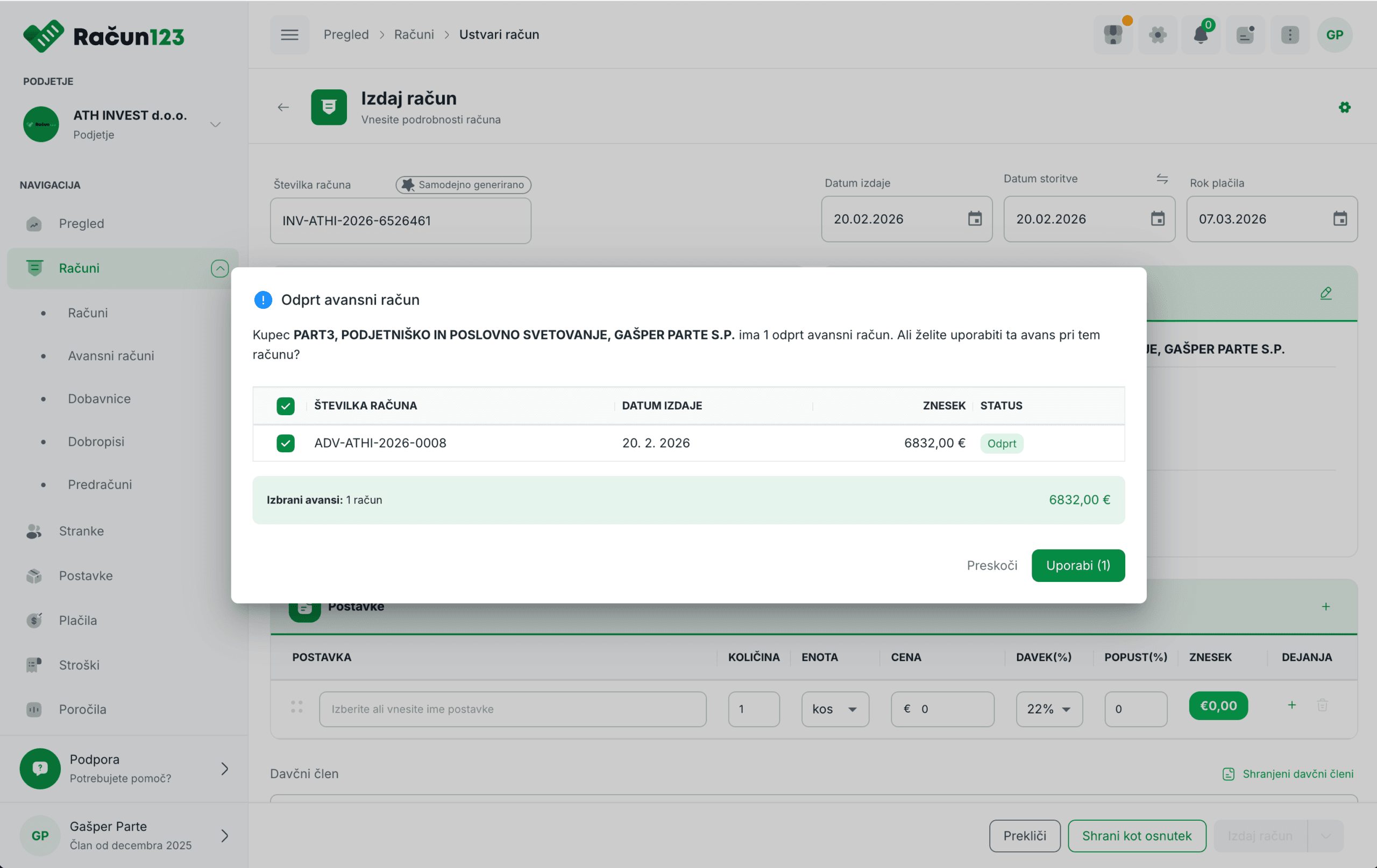Open calendar icon for Rok plačila
Image resolution: width=1377 pixels, height=868 pixels.
pos(1340,219)
